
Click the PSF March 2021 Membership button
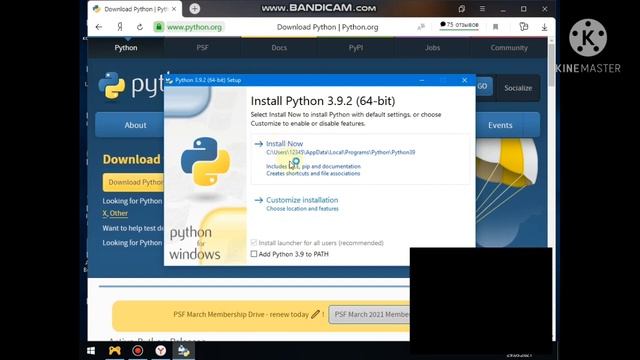point(370,314)
